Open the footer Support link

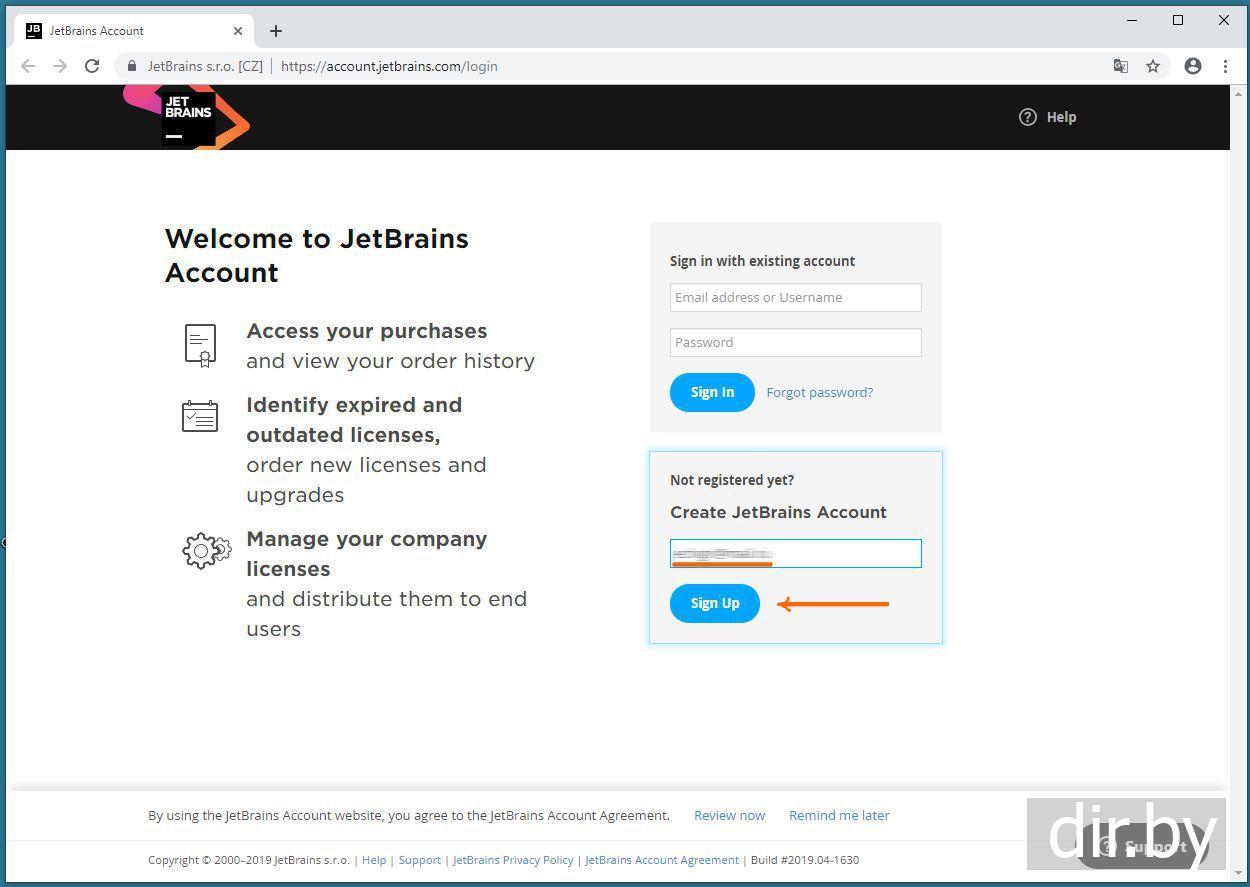(420, 860)
